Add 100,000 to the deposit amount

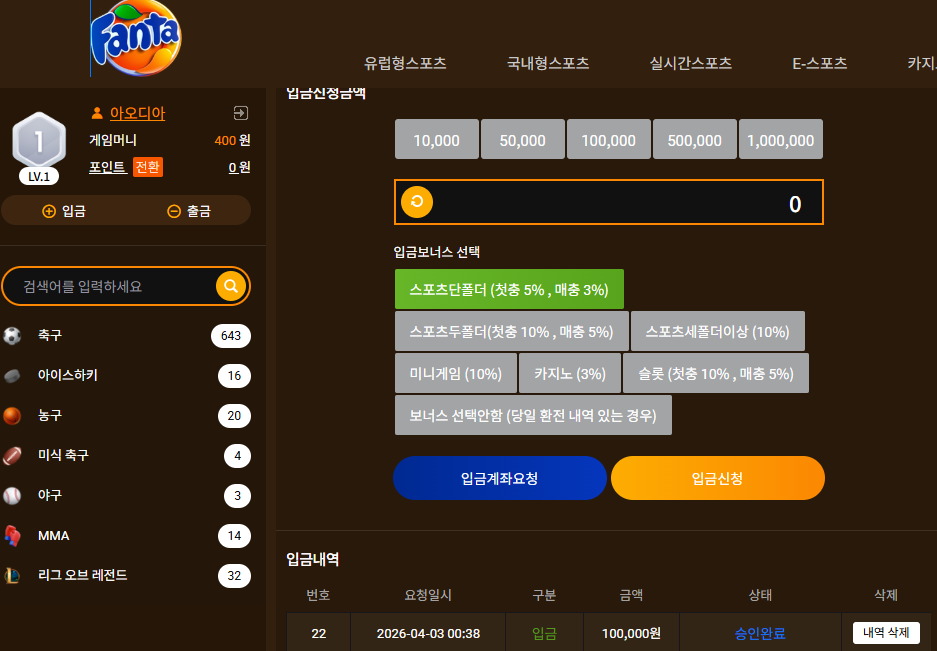pos(608,139)
